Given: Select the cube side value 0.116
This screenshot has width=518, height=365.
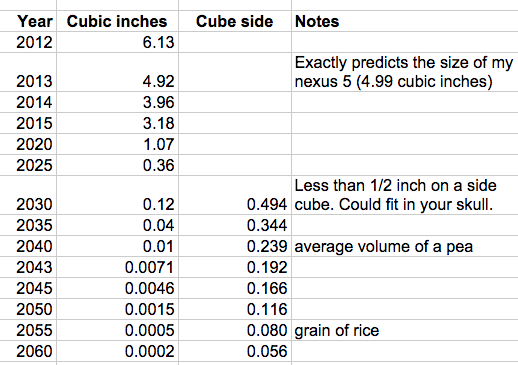Looking at the screenshot, I should [235, 309].
